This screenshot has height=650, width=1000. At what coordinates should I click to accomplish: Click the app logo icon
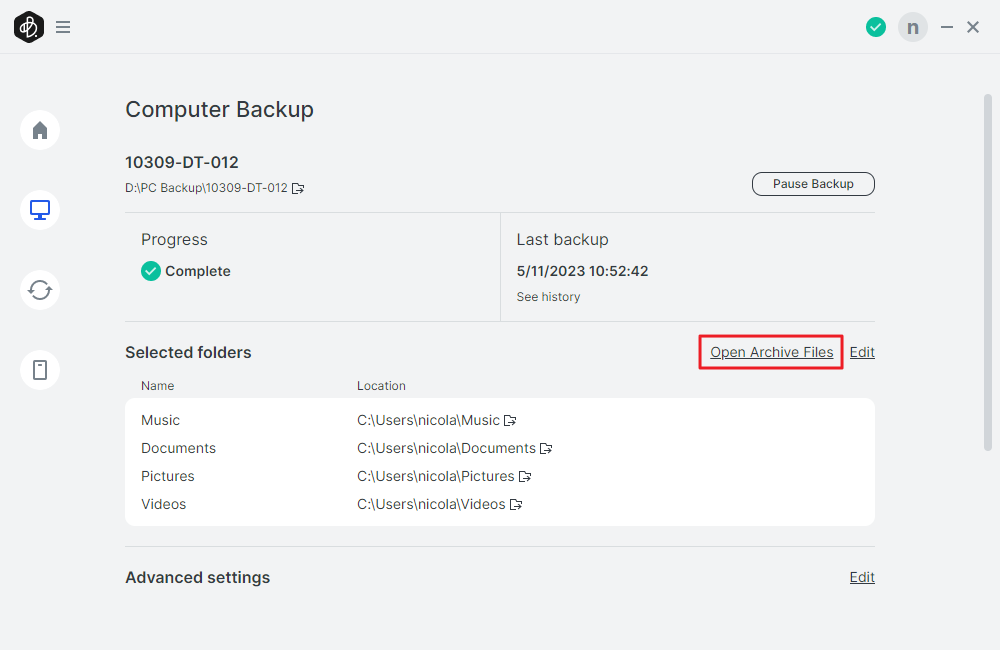[28, 27]
